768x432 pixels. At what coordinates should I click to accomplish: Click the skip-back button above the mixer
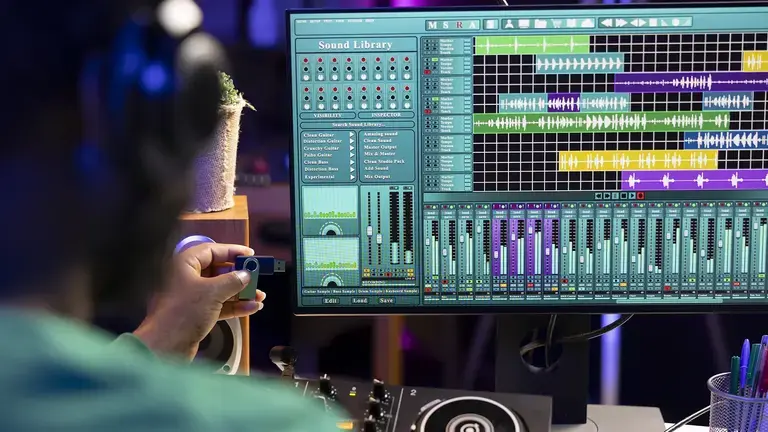click(x=598, y=196)
